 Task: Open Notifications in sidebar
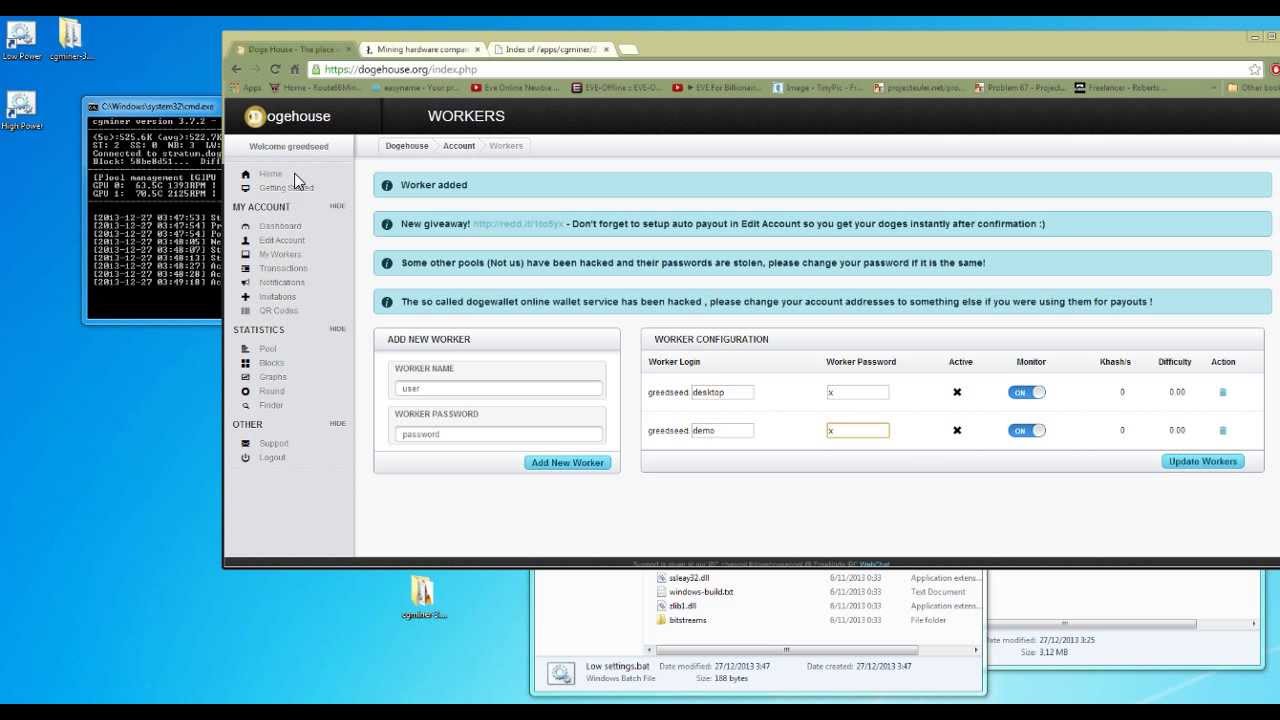(282, 282)
